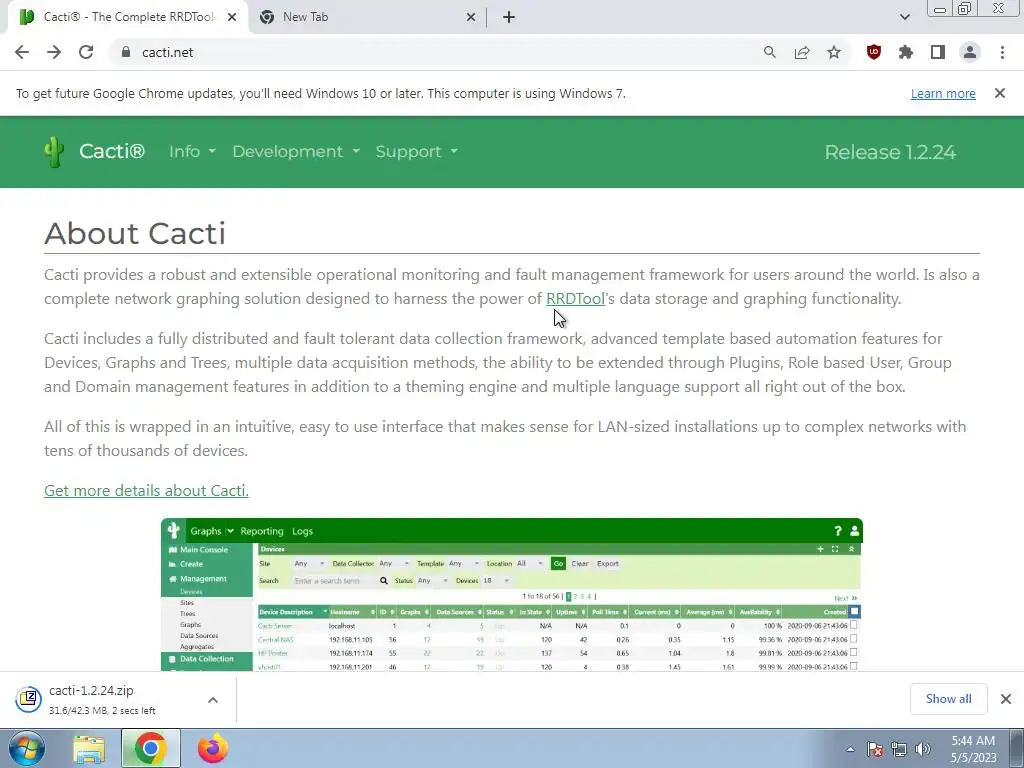Click Get more details about Cacti
The height and width of the screenshot is (768, 1024).
(x=146, y=490)
